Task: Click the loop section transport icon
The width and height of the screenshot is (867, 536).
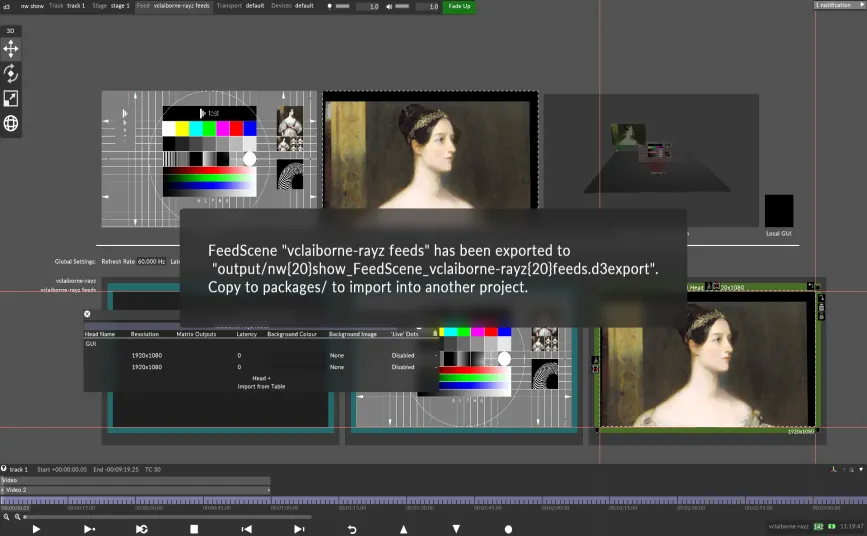Action: click(142, 529)
